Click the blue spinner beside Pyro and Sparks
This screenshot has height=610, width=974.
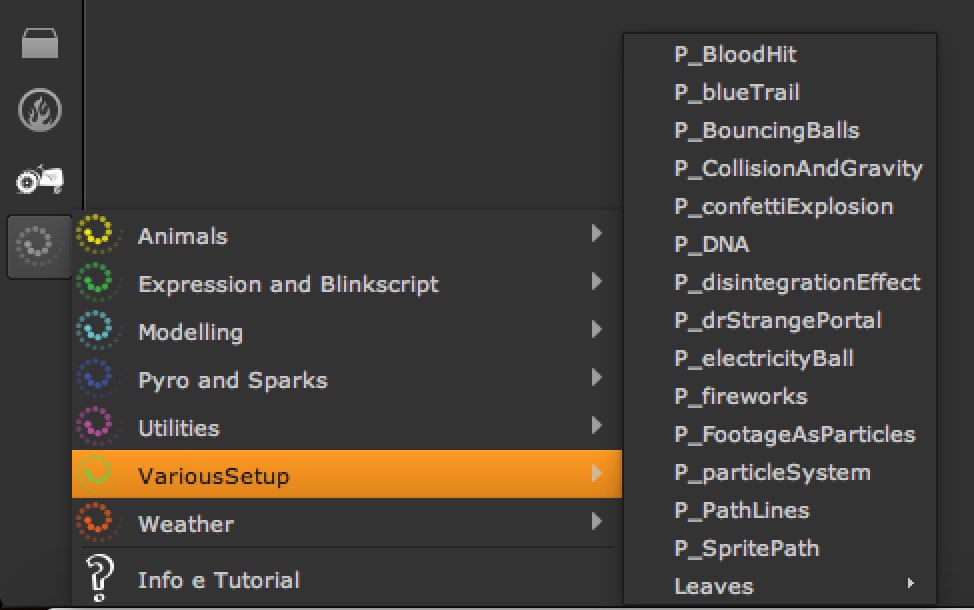[99, 379]
